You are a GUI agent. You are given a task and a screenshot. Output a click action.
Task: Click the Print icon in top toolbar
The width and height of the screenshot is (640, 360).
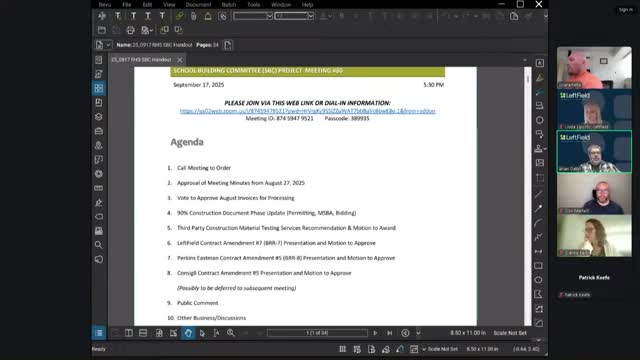[130, 30]
